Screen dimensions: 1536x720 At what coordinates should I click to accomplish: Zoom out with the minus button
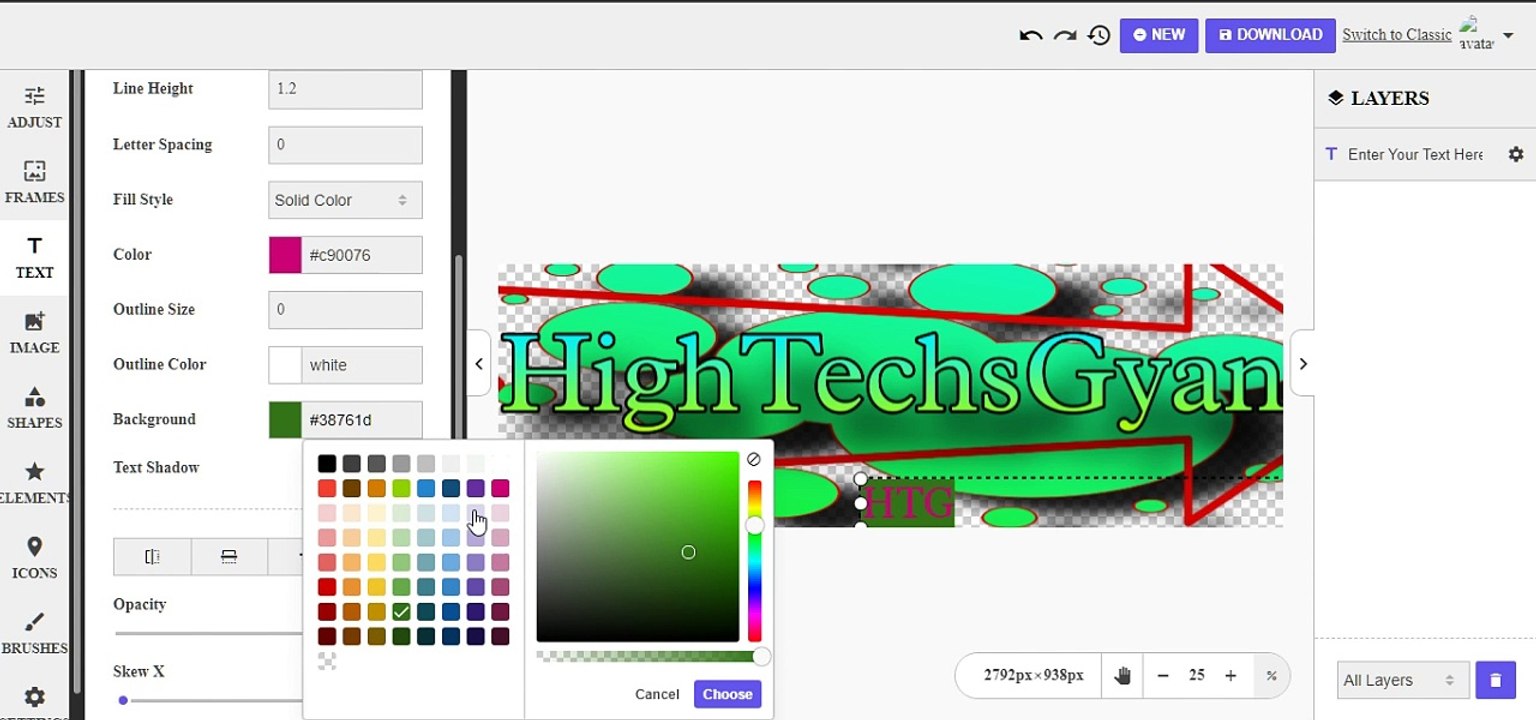tap(1163, 676)
